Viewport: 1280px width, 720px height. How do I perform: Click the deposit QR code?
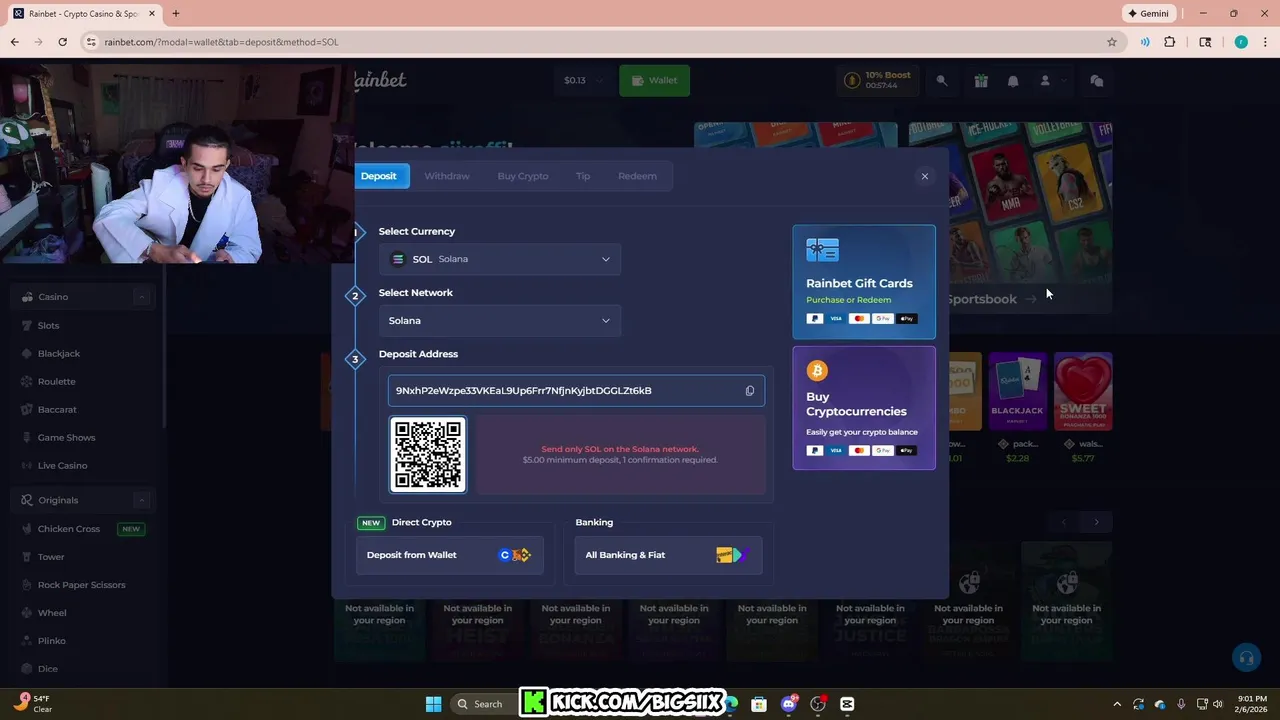pos(428,454)
